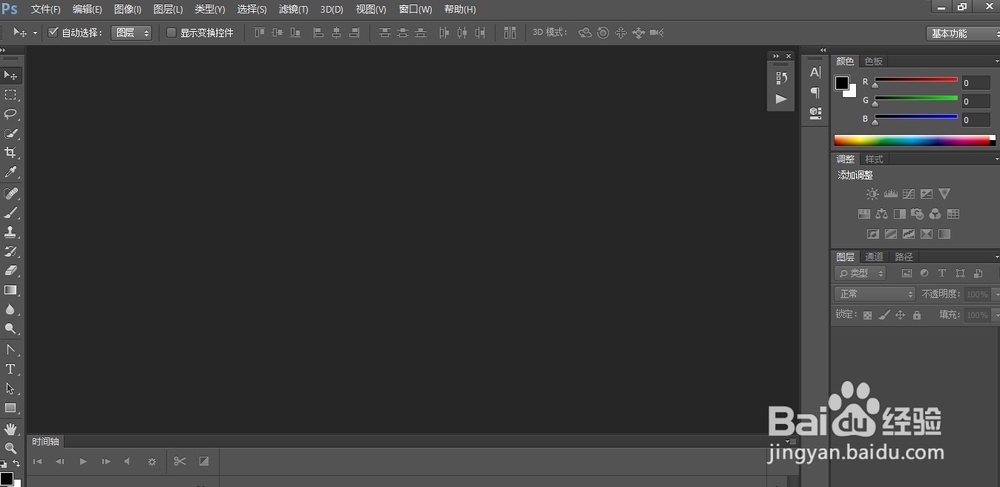Add a Channel Mixer adjustment
The height and width of the screenshot is (487, 1000).
click(x=936, y=214)
